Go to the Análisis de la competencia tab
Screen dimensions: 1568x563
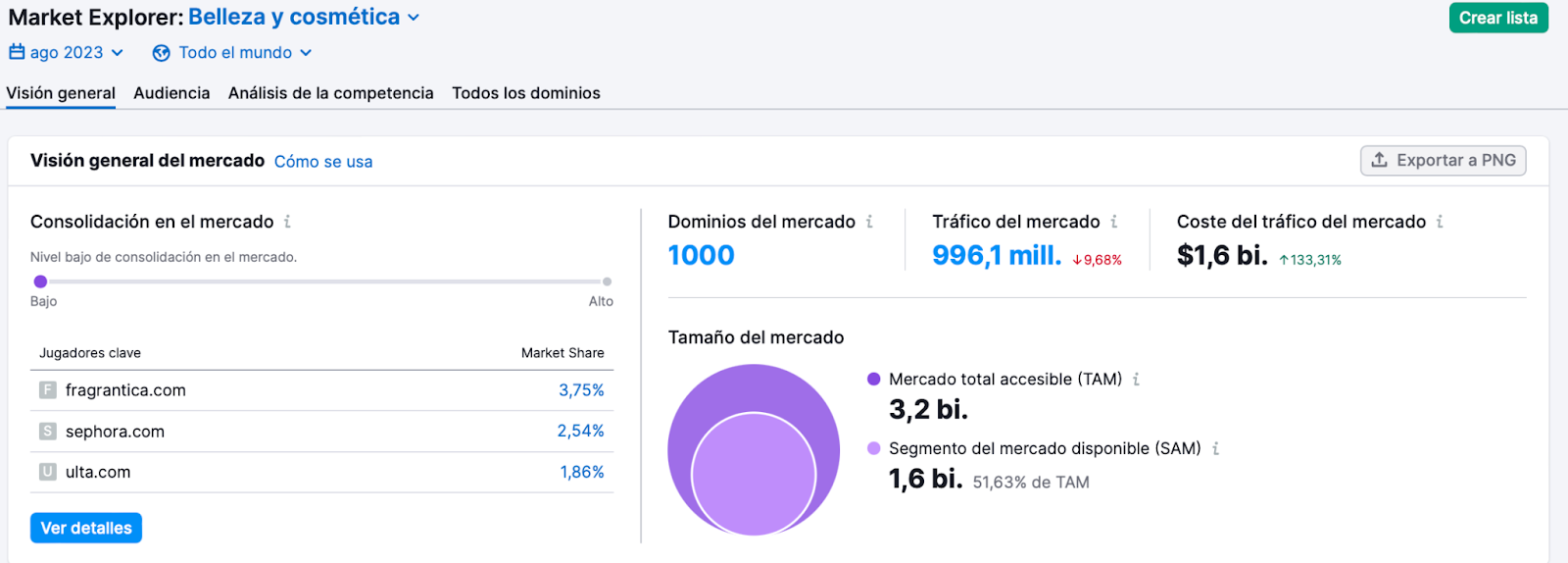pyautogui.click(x=330, y=93)
